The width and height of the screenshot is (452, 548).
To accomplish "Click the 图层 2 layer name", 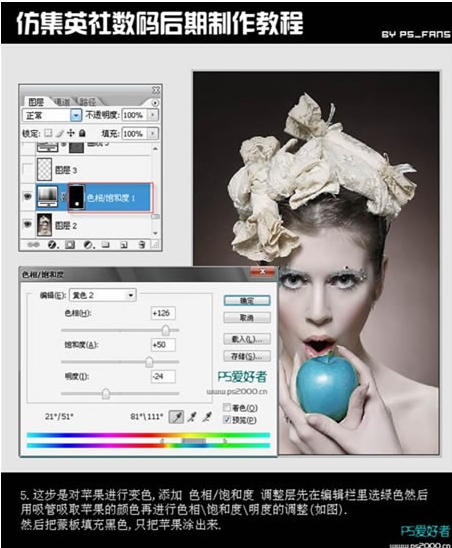I will [x=66, y=225].
